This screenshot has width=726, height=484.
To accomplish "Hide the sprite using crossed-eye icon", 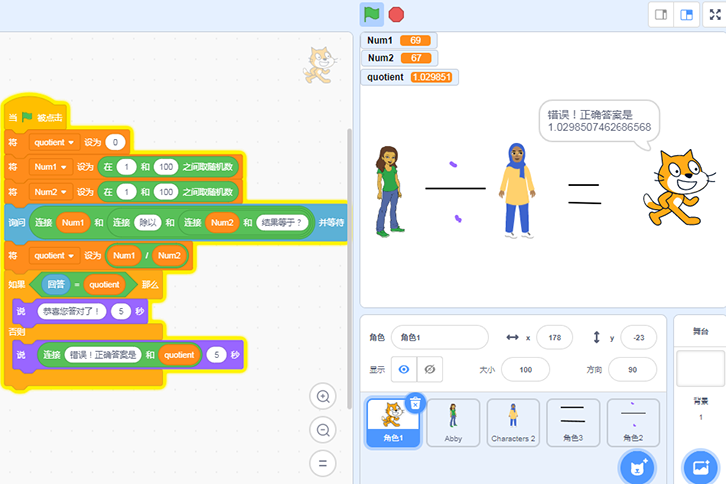I will click(430, 369).
